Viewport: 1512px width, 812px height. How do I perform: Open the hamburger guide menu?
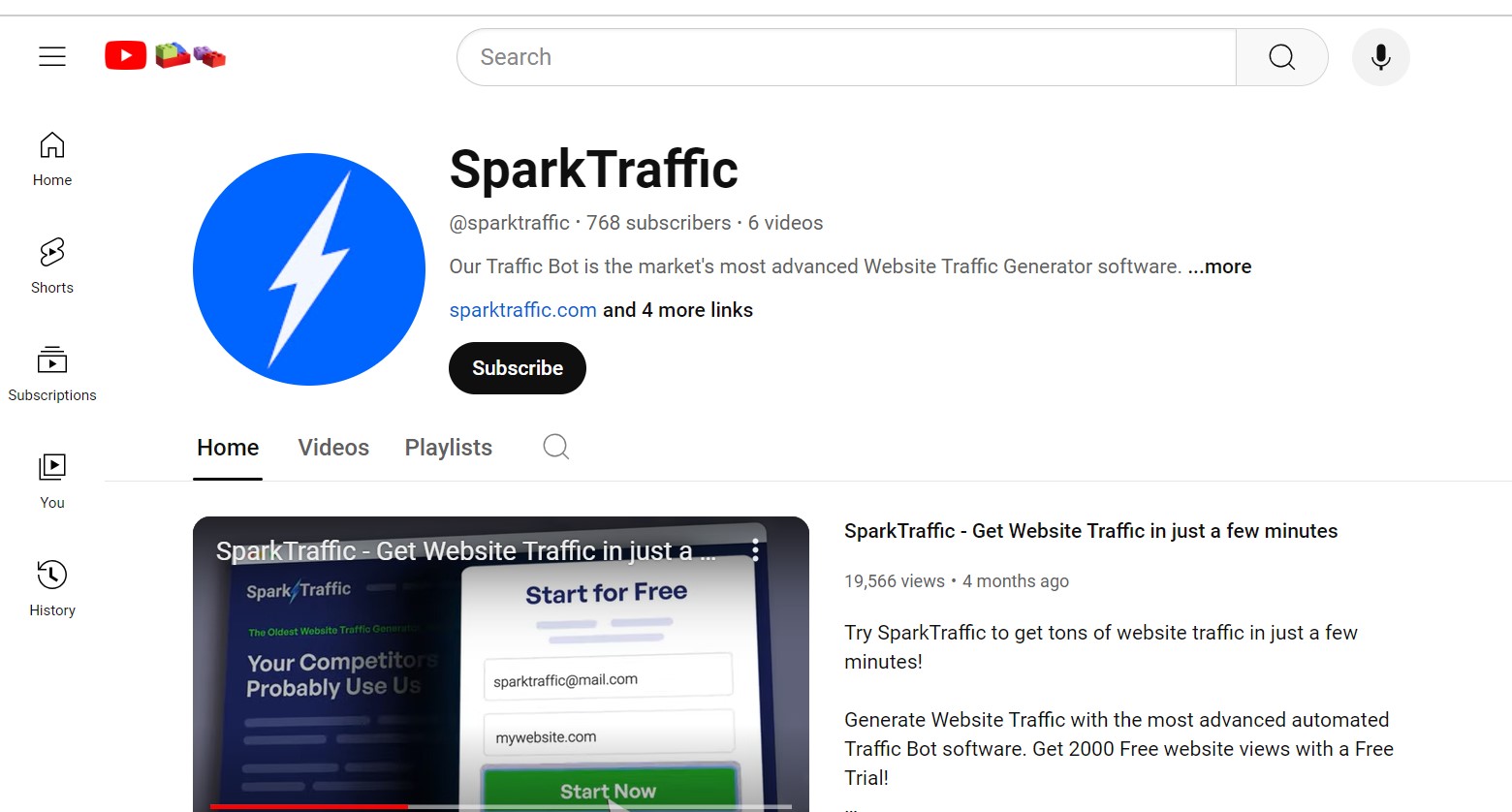click(52, 57)
